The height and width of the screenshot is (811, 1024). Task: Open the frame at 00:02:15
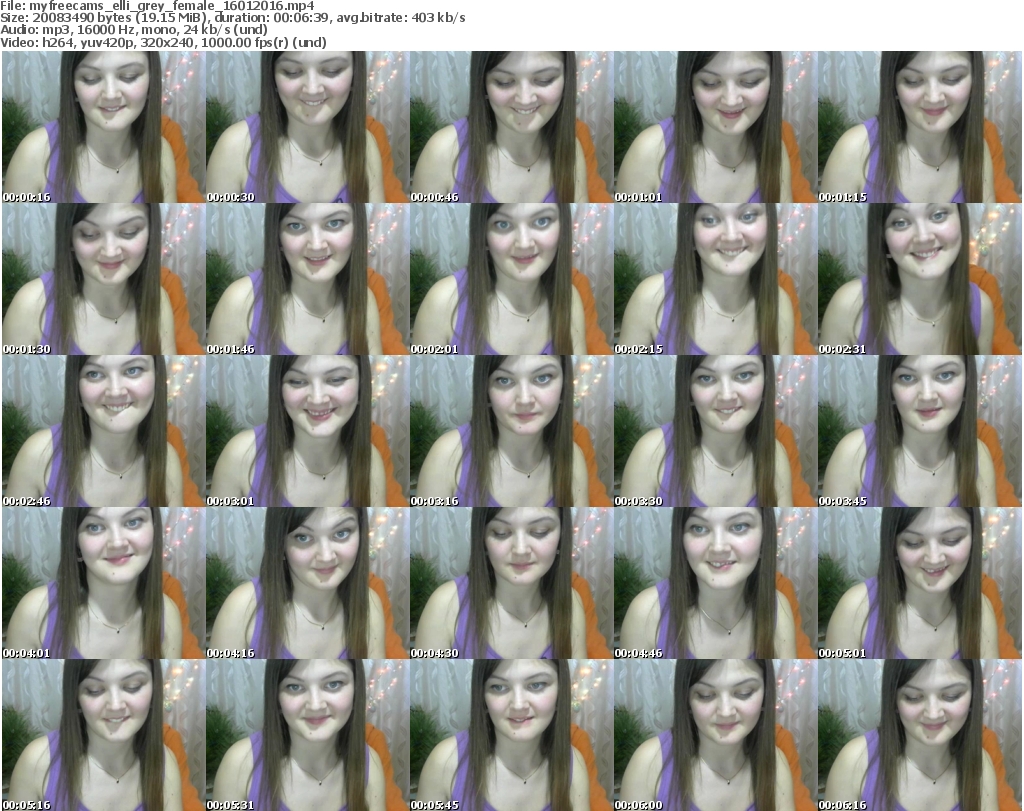[x=715, y=279]
